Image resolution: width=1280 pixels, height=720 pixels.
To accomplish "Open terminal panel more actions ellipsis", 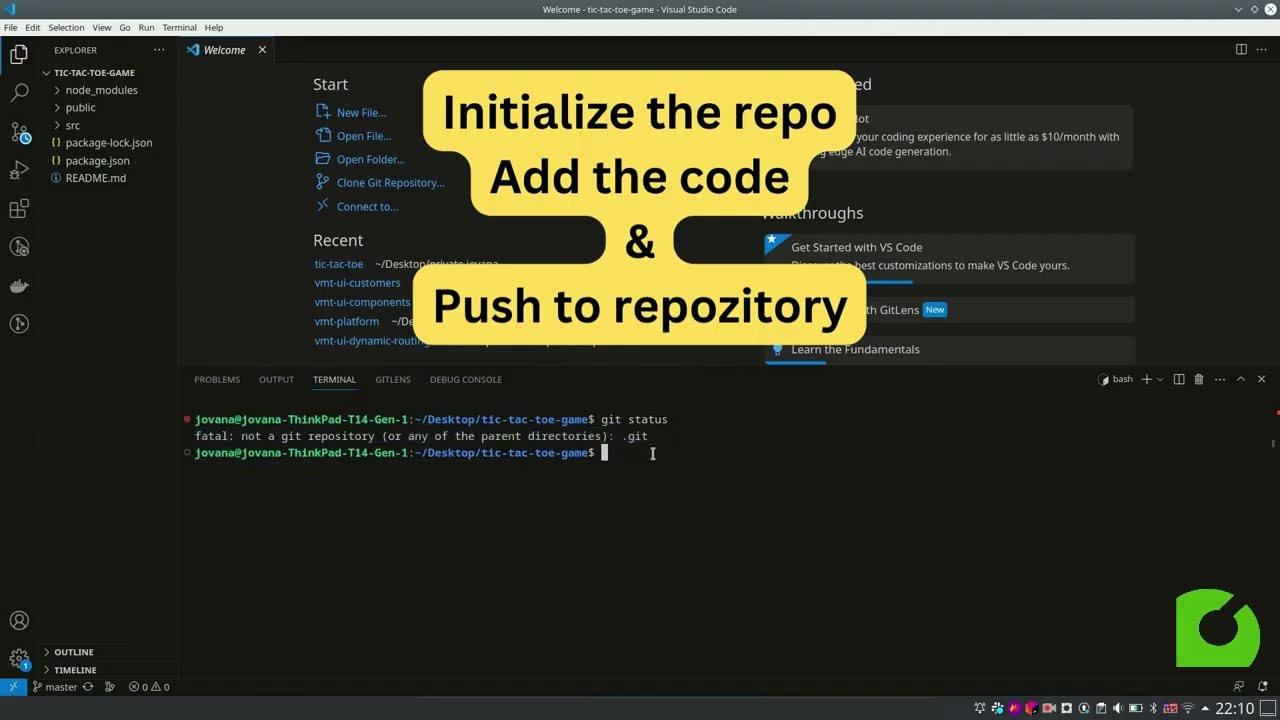I will pos(1219,379).
